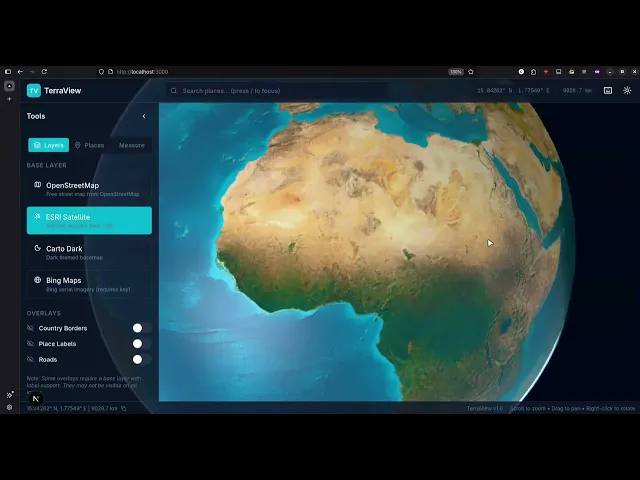Click the search magnifier icon

coord(174,91)
